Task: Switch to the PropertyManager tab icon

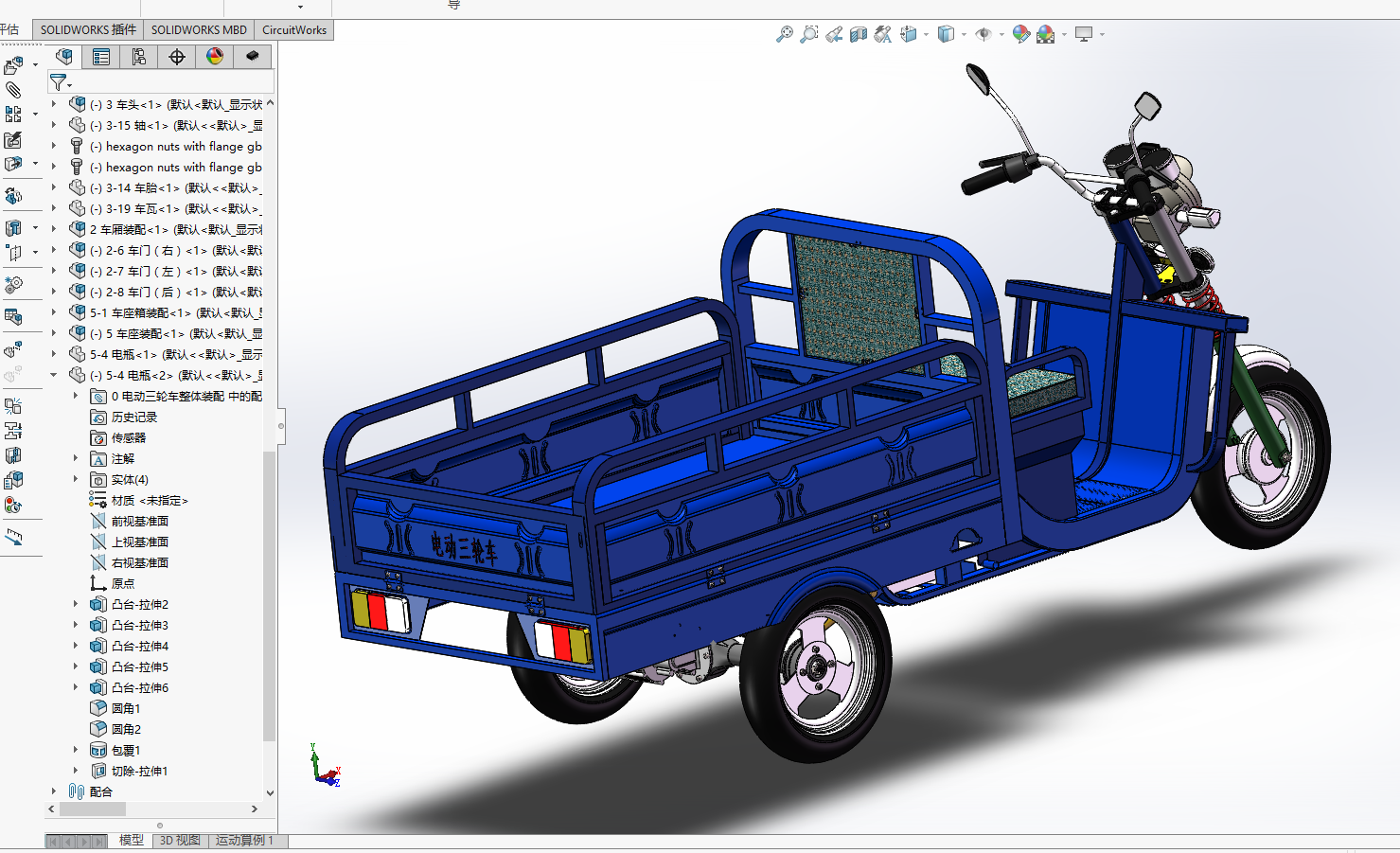Action: 101,57
